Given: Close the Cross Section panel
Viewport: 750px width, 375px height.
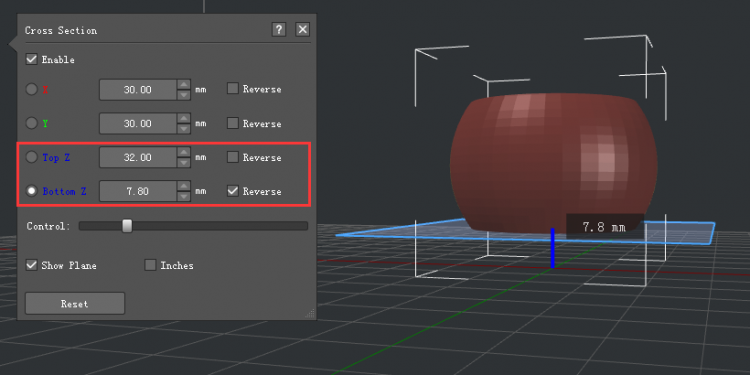Looking at the screenshot, I should (x=302, y=30).
